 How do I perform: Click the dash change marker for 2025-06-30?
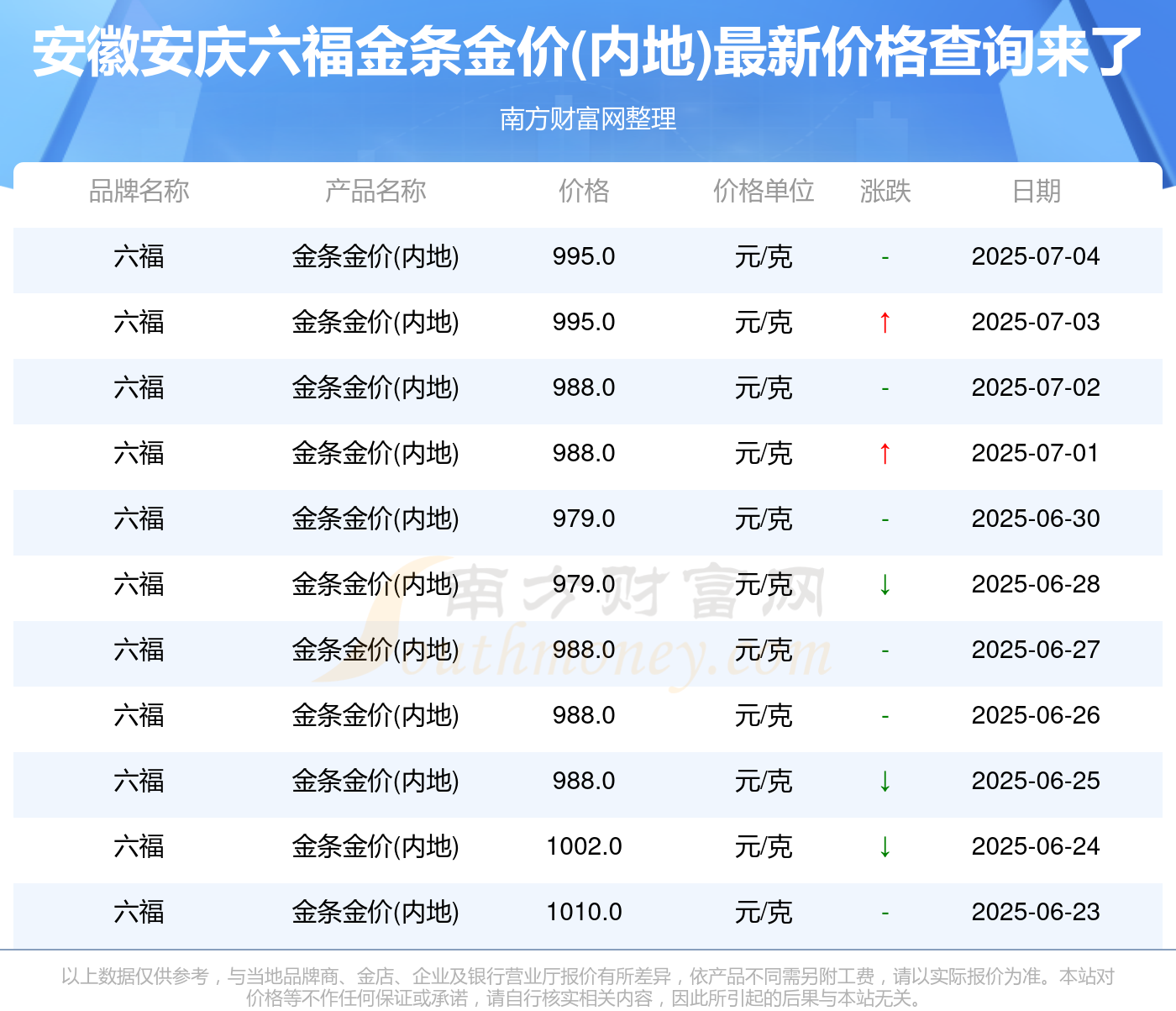pyautogui.click(x=885, y=519)
